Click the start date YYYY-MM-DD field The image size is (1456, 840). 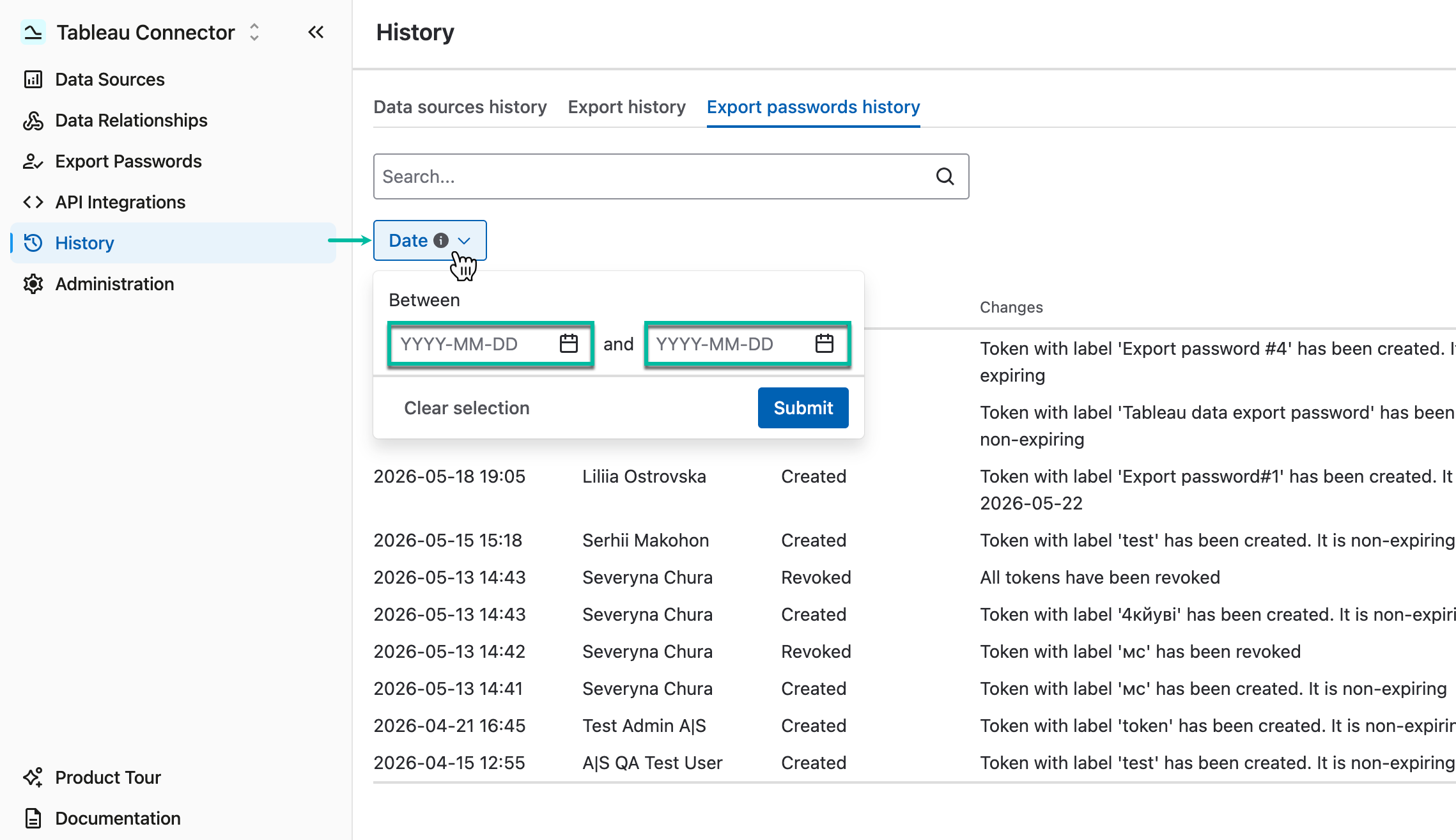click(491, 344)
